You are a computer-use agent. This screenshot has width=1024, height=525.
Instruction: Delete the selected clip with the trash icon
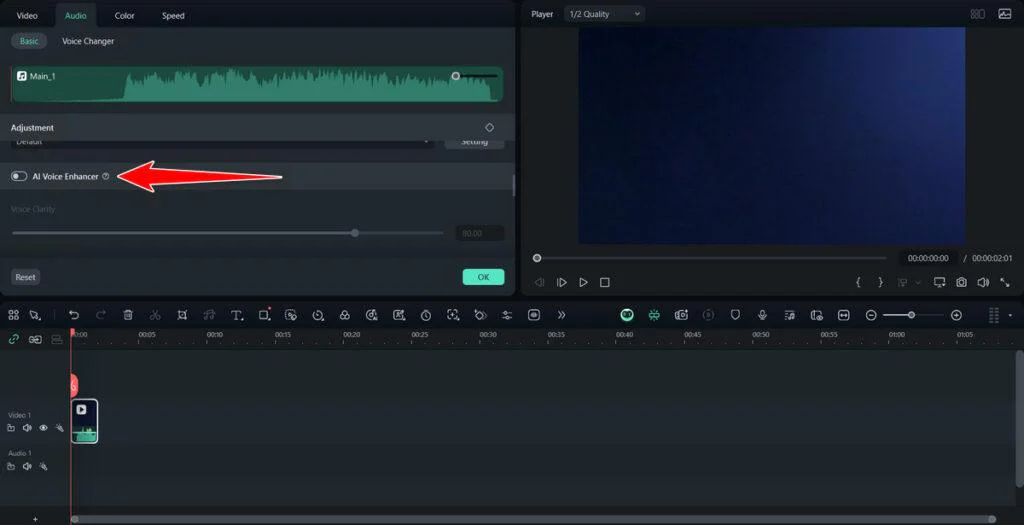coord(128,315)
